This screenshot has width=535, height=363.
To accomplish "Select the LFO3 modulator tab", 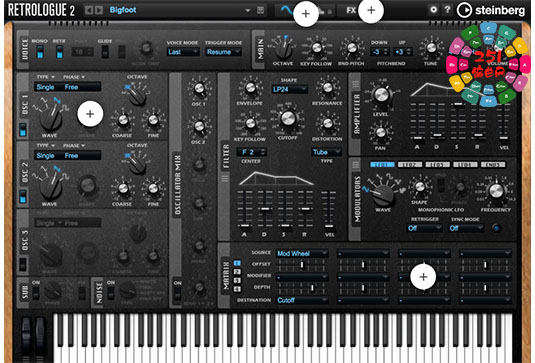I will pos(437,165).
